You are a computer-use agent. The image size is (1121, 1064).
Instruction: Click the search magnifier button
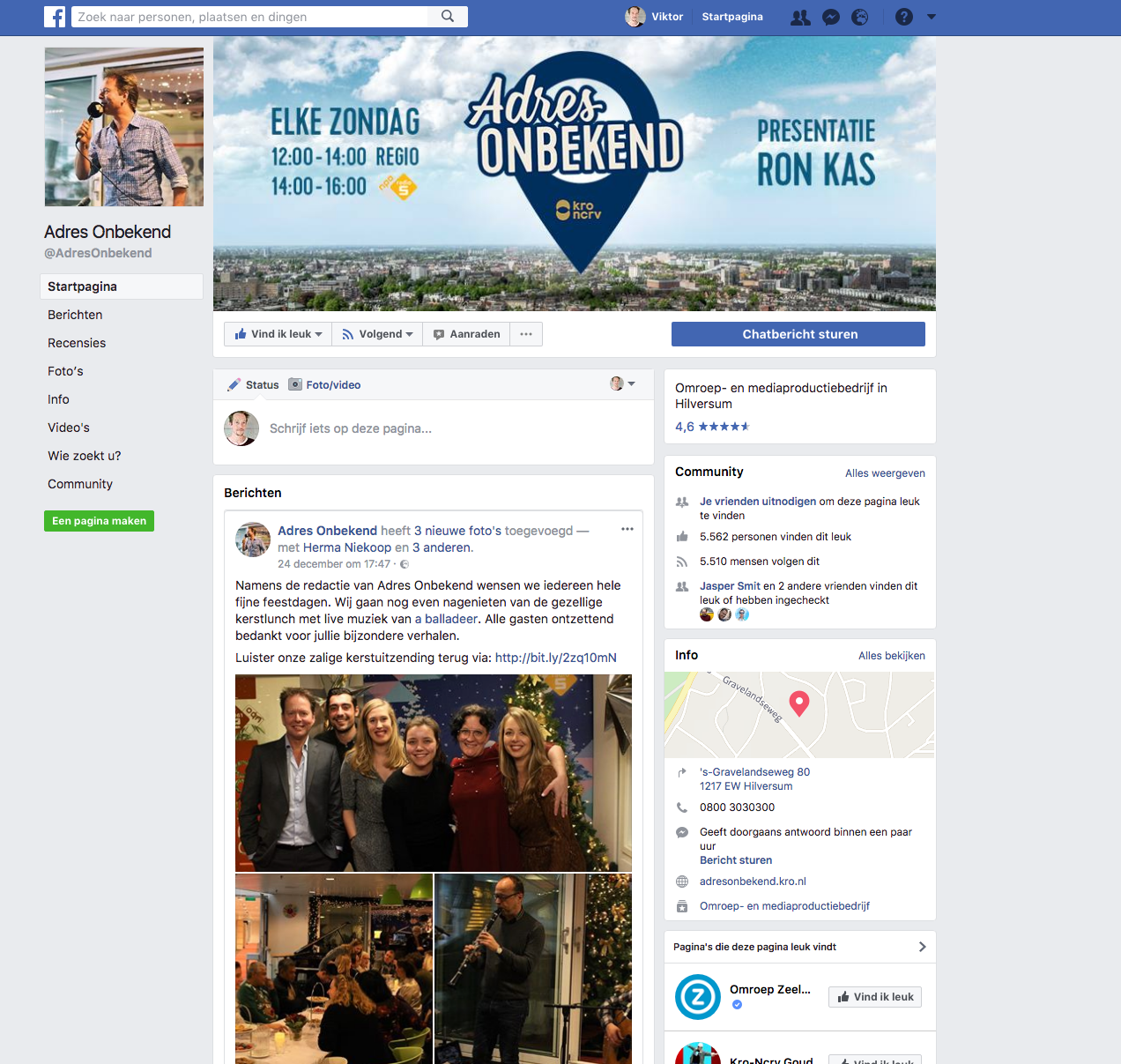[448, 17]
